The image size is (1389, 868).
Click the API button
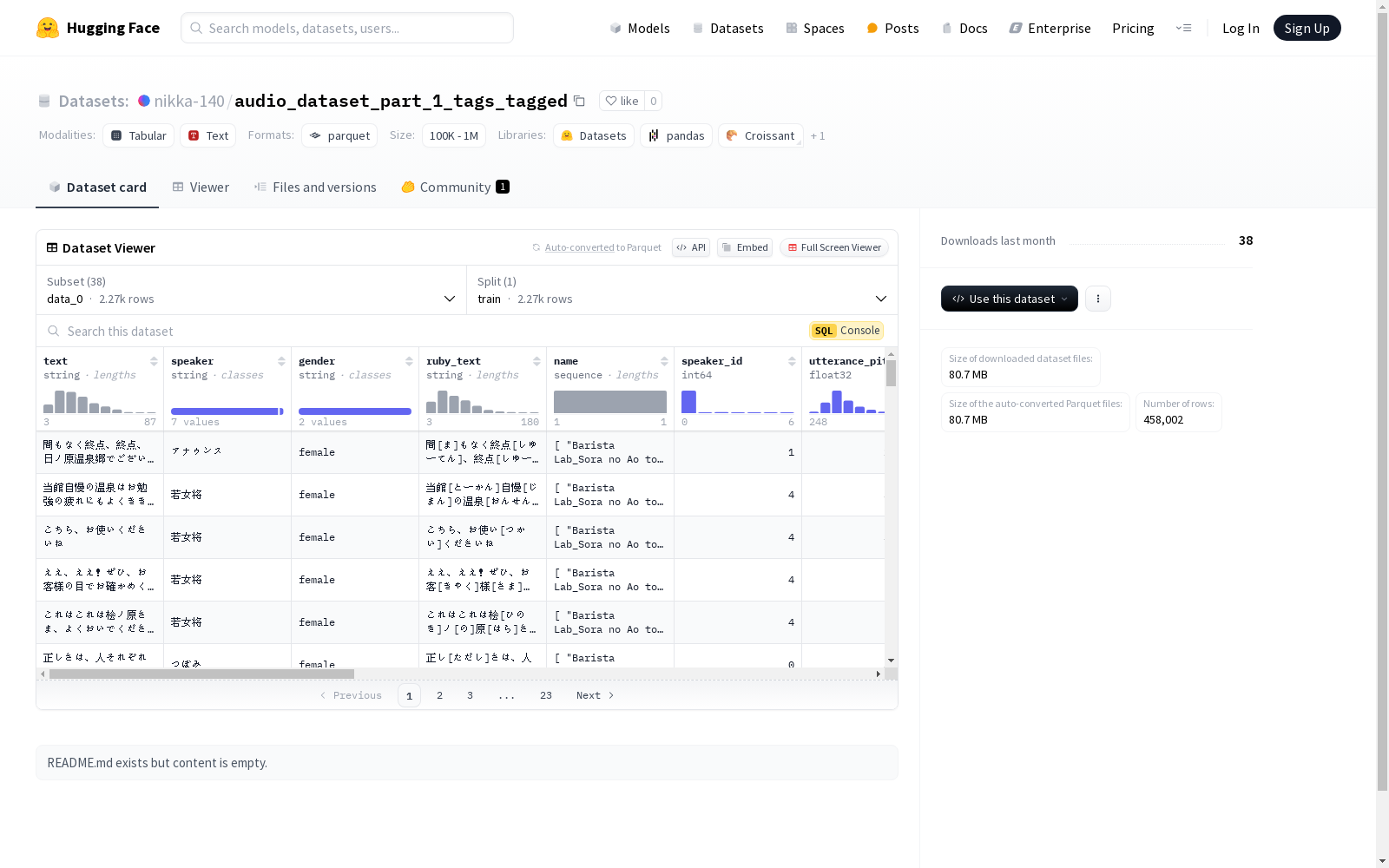(691, 247)
